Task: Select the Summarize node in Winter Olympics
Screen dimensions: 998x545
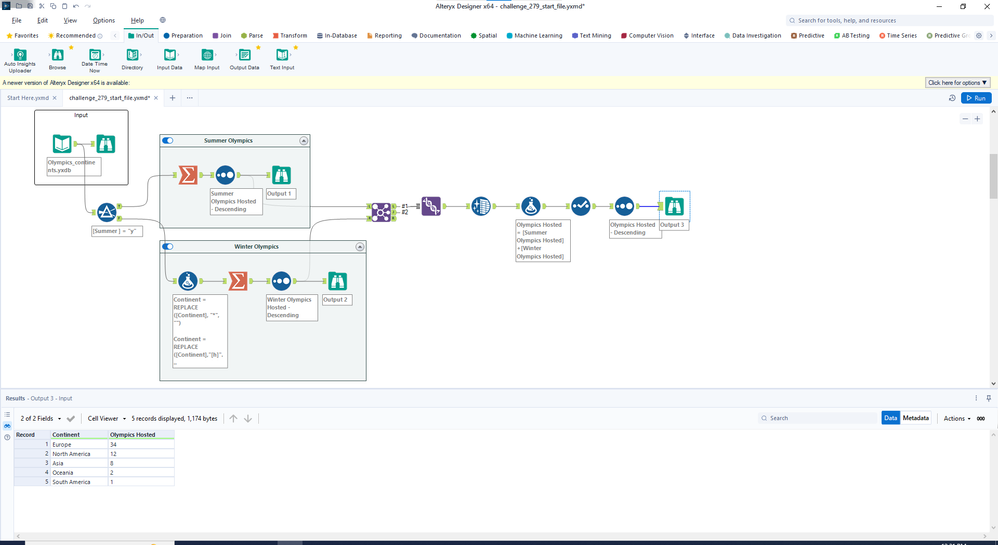Action: [x=237, y=281]
